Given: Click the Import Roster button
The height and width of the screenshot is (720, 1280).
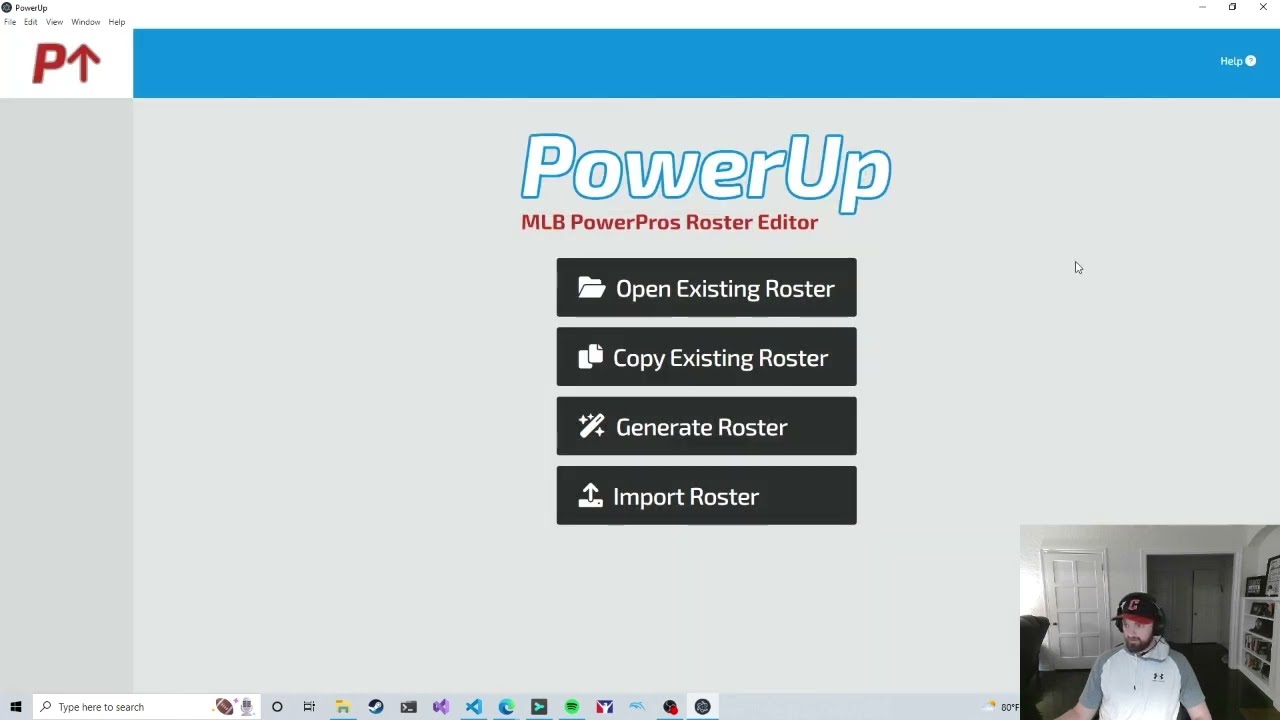Looking at the screenshot, I should click(x=706, y=496).
